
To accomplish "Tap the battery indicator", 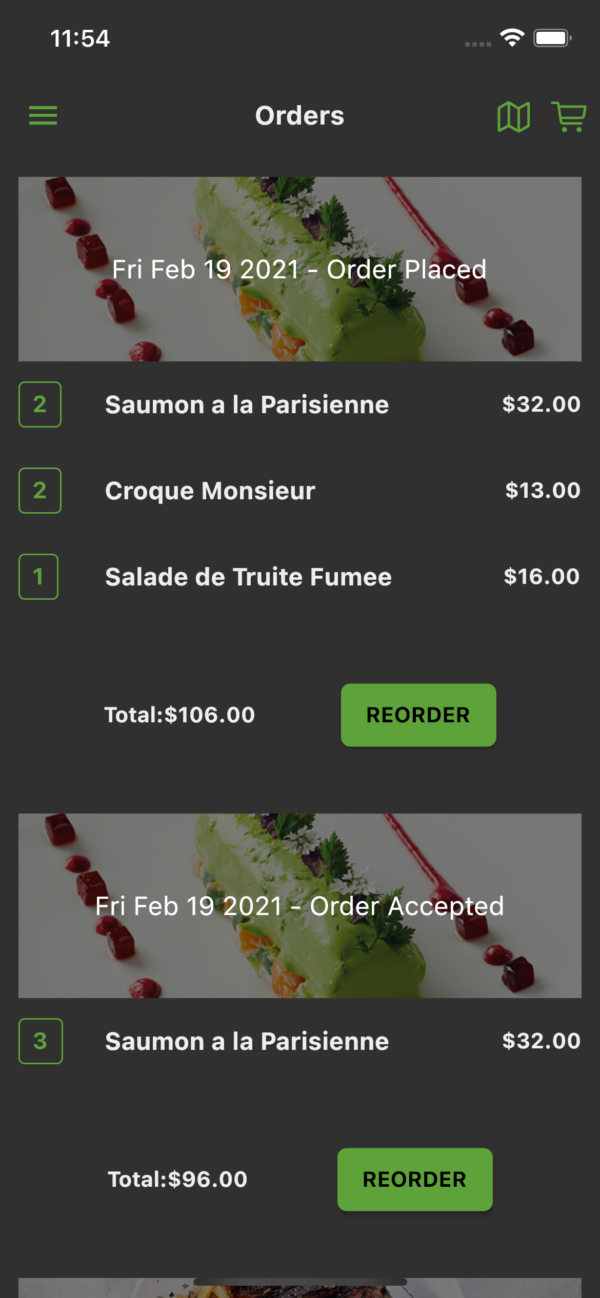I will [x=552, y=38].
